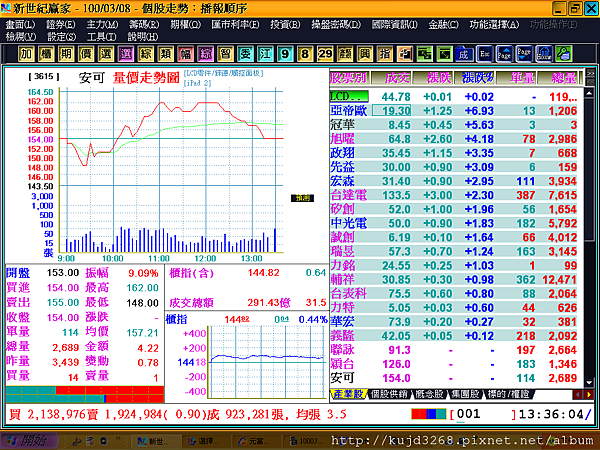Click the 類 toolbar icon

pos(165,54)
